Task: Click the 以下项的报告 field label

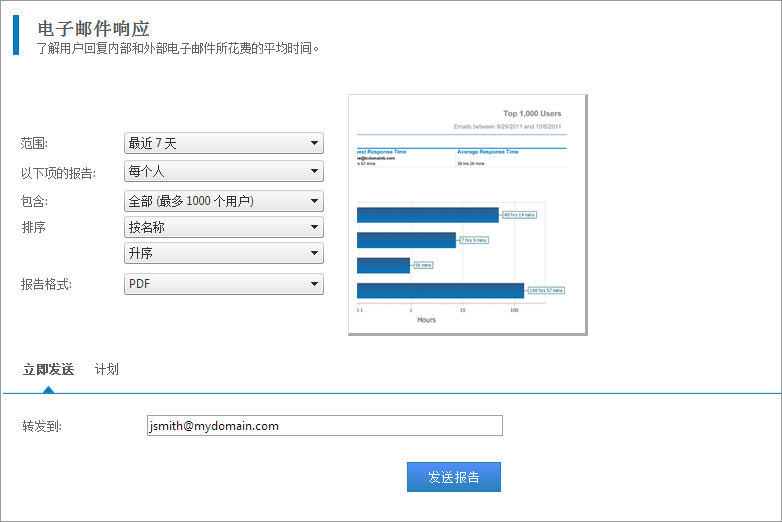Action: (x=58, y=173)
